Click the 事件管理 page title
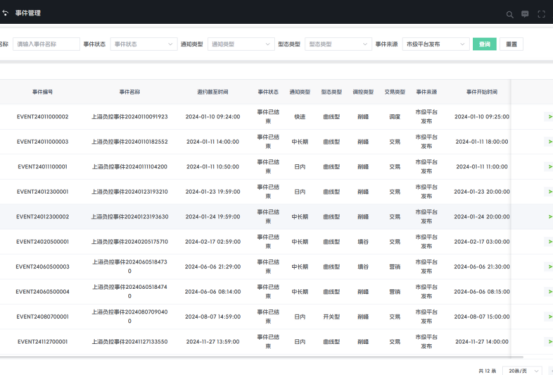The height and width of the screenshot is (375, 554). 28,13
